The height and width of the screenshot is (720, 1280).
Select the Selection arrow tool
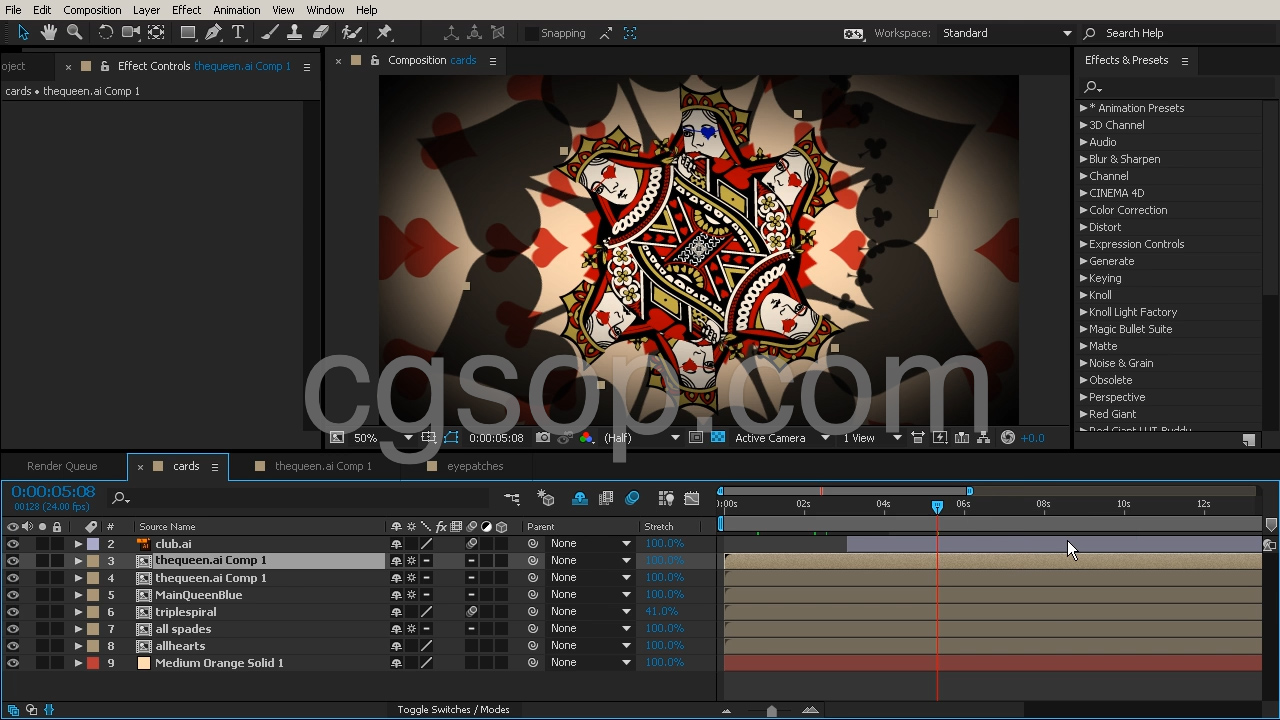tap(24, 33)
